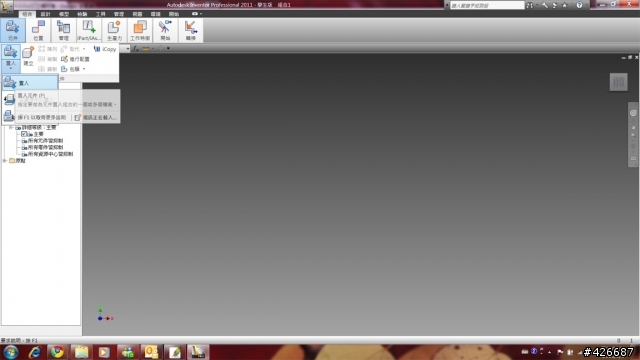
Task: Launch Internet Explorer from the taskbar
Action: tap(35, 352)
